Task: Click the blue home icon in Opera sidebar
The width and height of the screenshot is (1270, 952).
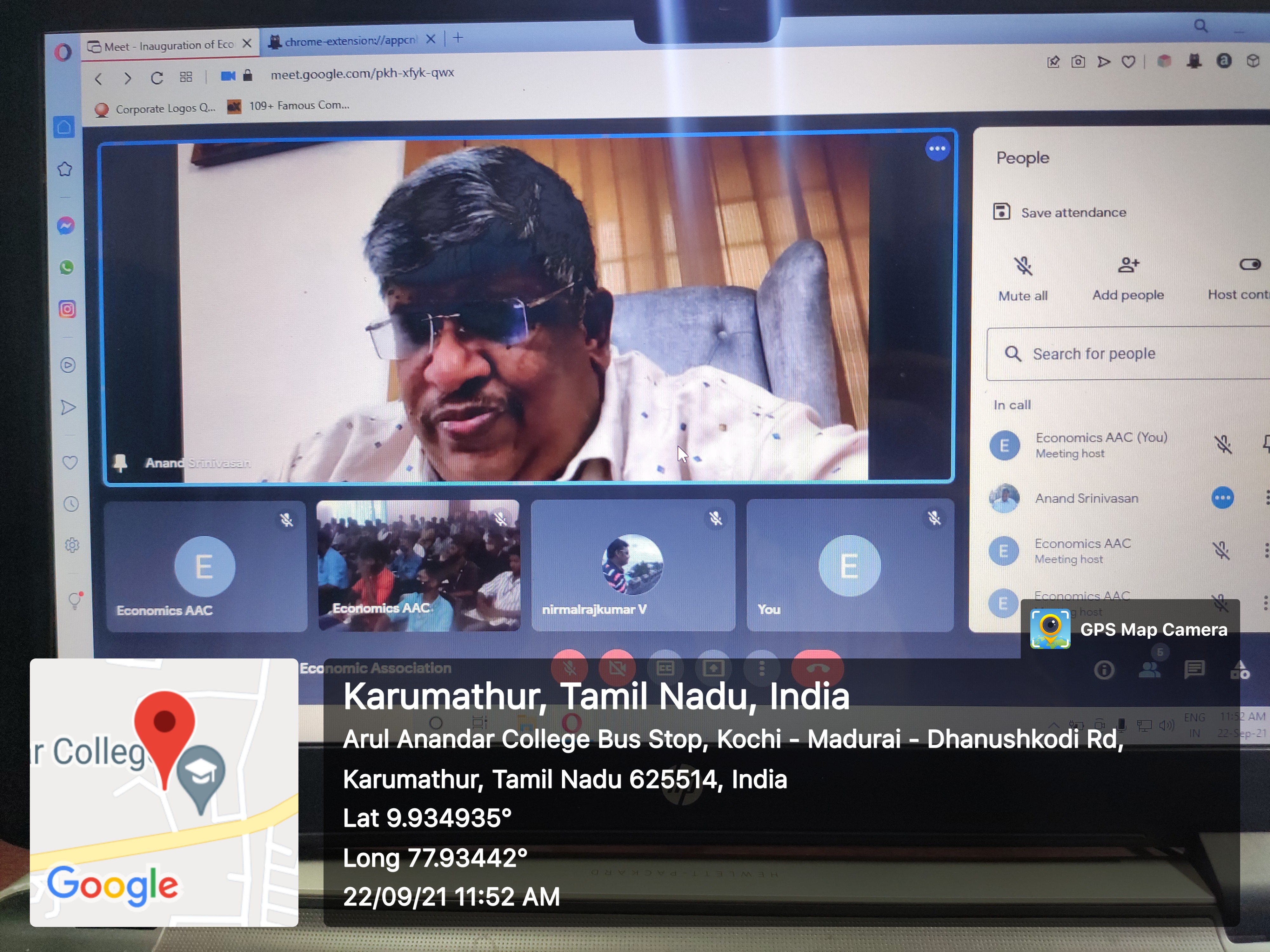Action: click(x=64, y=127)
